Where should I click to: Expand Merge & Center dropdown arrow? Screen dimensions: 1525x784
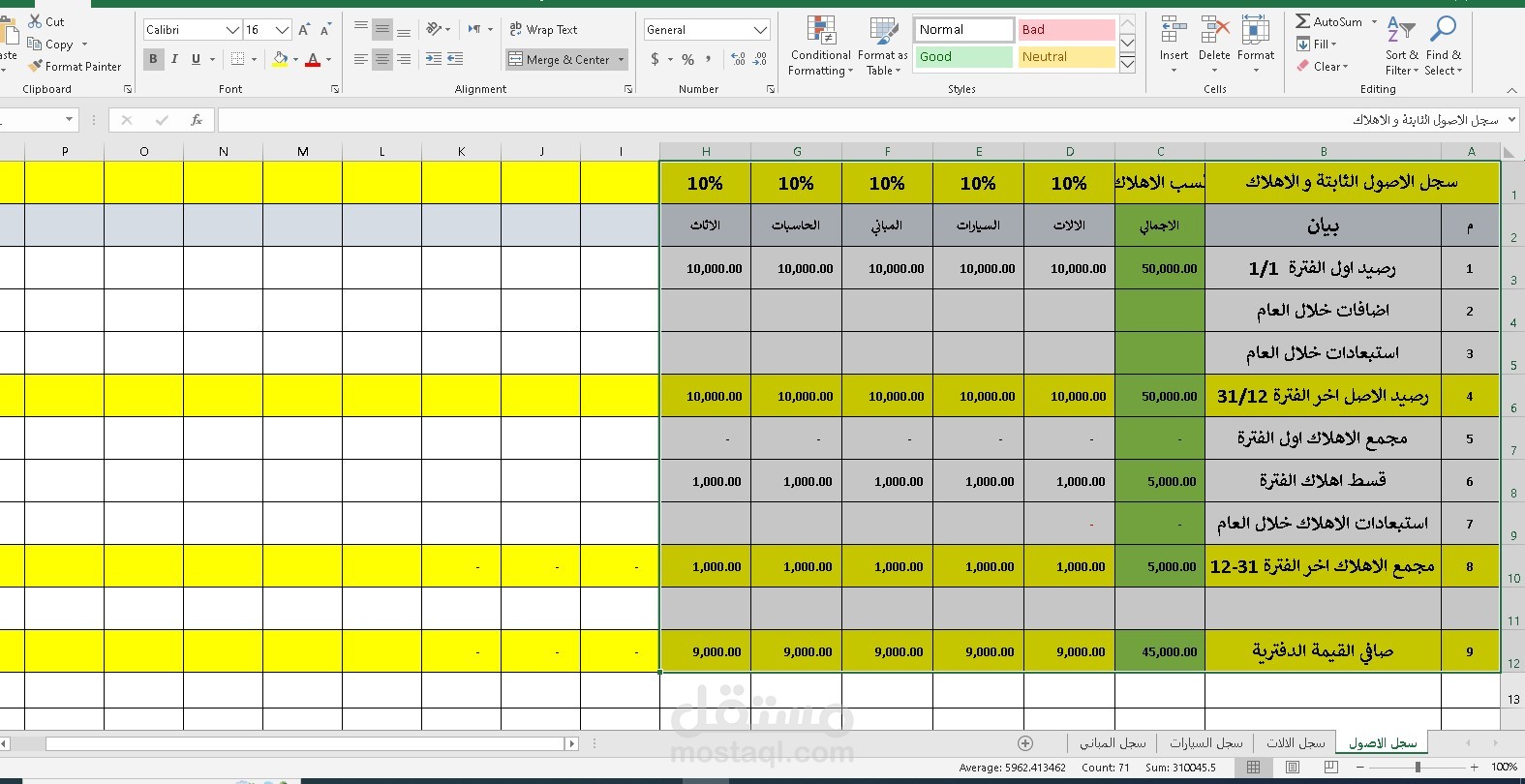click(621, 60)
